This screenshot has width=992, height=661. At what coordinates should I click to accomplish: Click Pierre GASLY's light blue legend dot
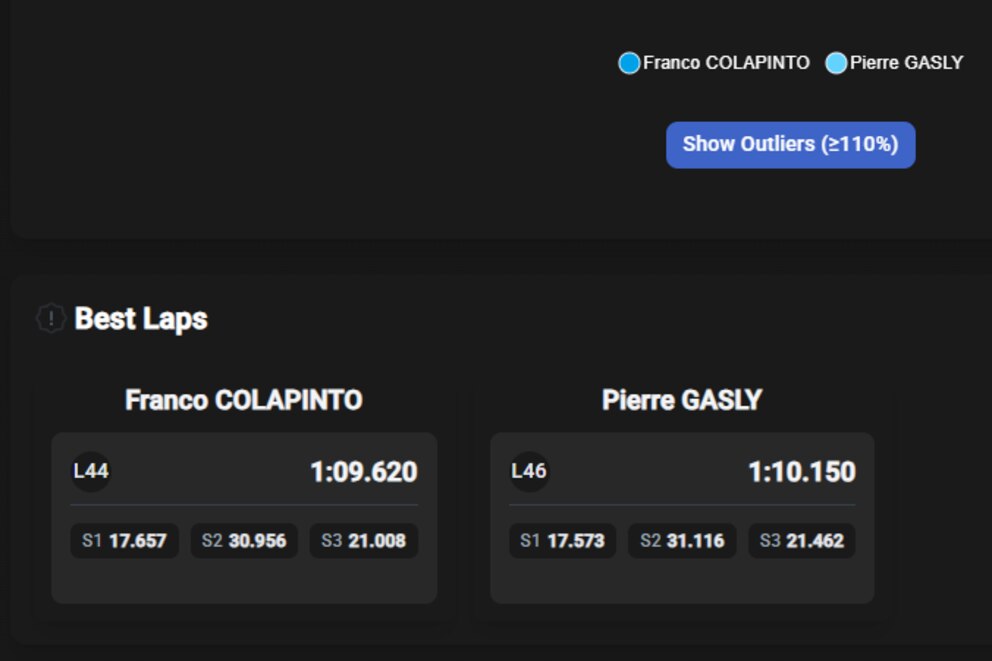pos(836,63)
